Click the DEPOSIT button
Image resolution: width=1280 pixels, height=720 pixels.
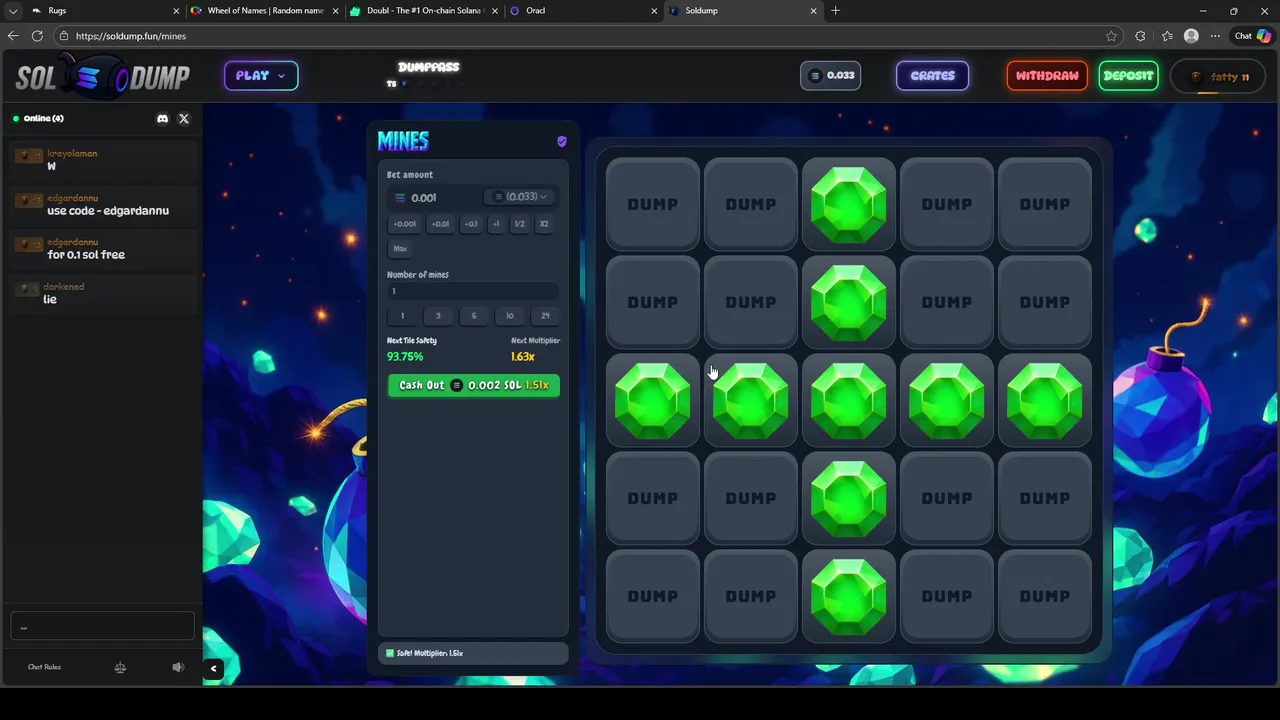click(1129, 76)
